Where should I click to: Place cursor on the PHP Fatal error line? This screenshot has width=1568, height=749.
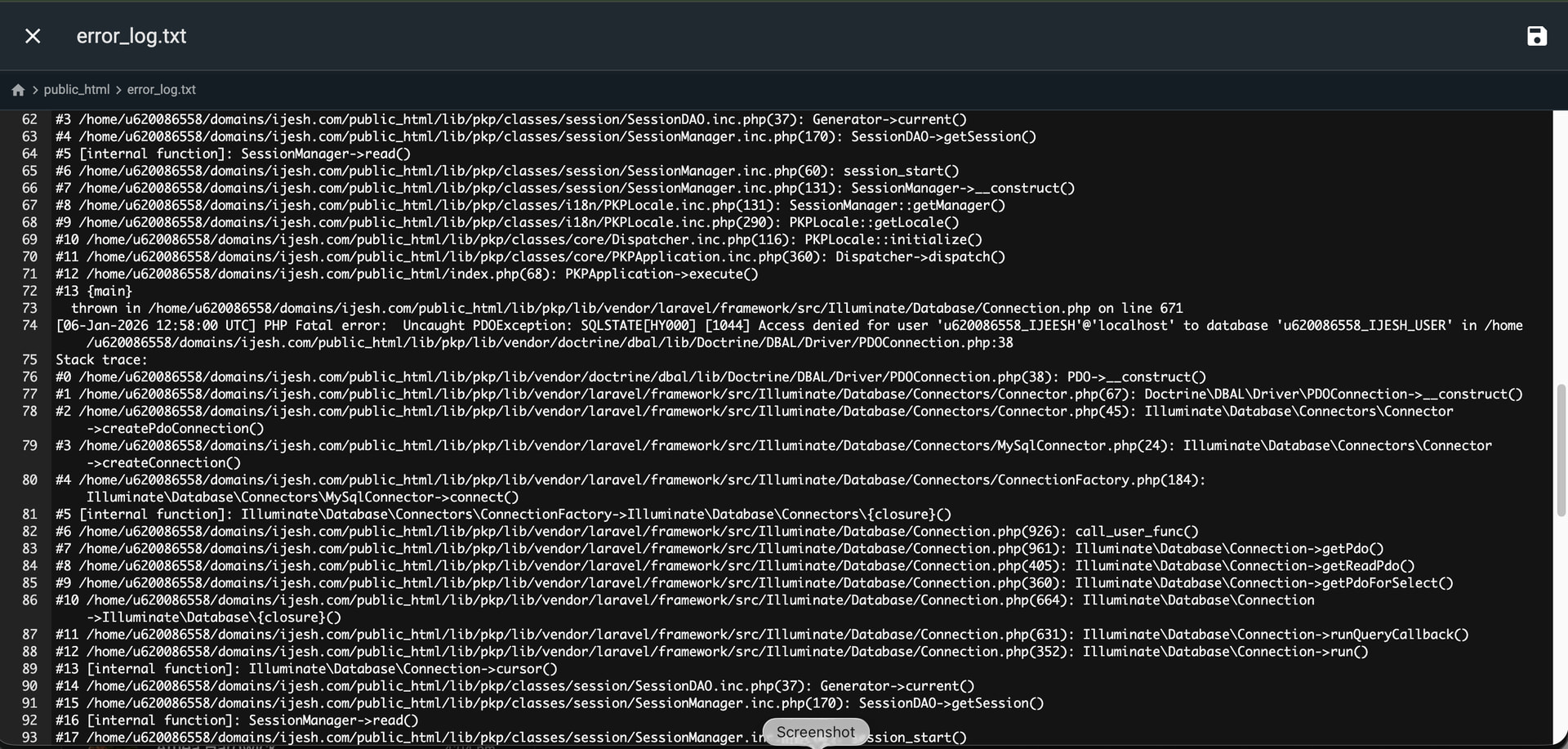[x=490, y=325]
